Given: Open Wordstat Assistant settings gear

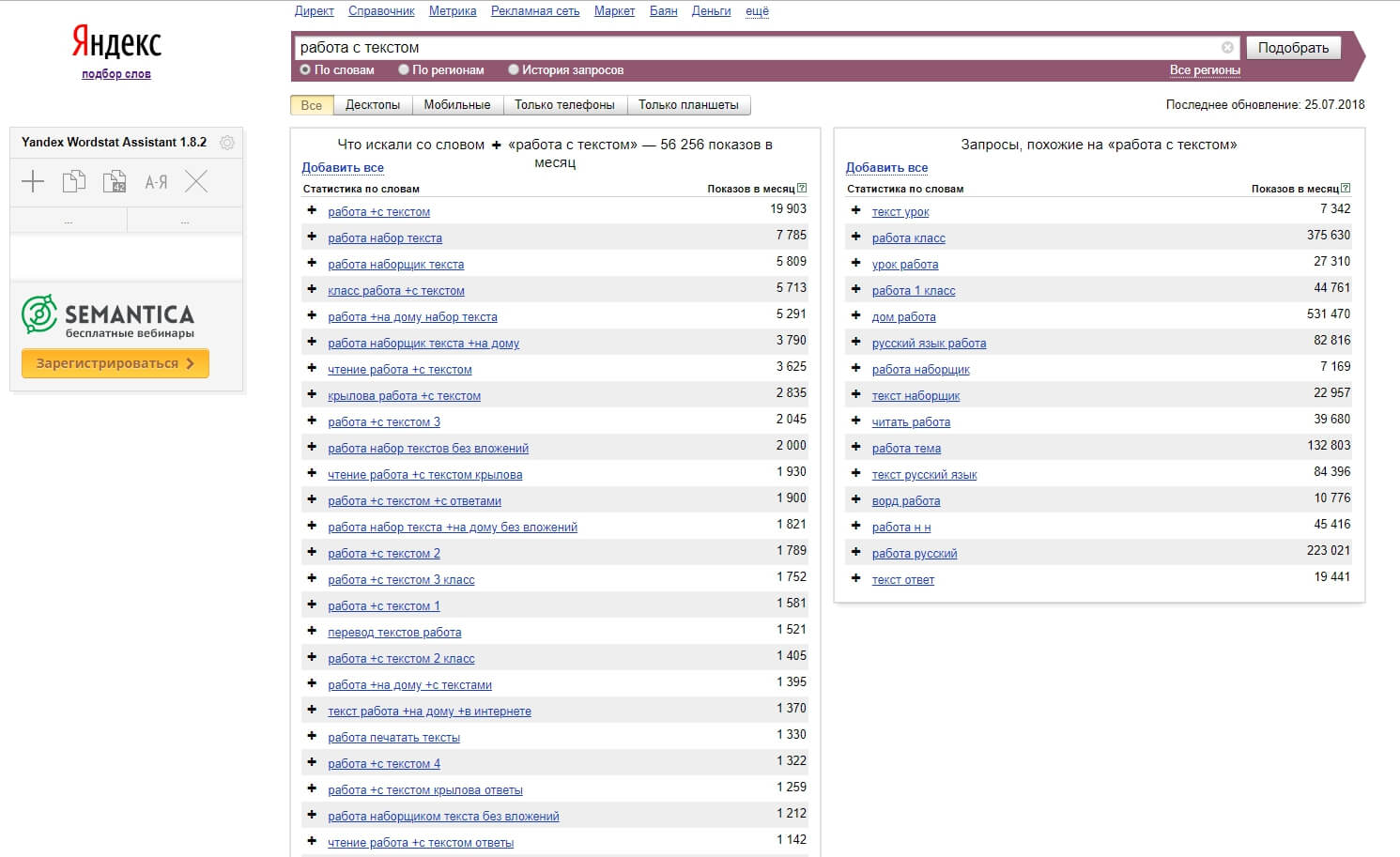Looking at the screenshot, I should coord(226,143).
